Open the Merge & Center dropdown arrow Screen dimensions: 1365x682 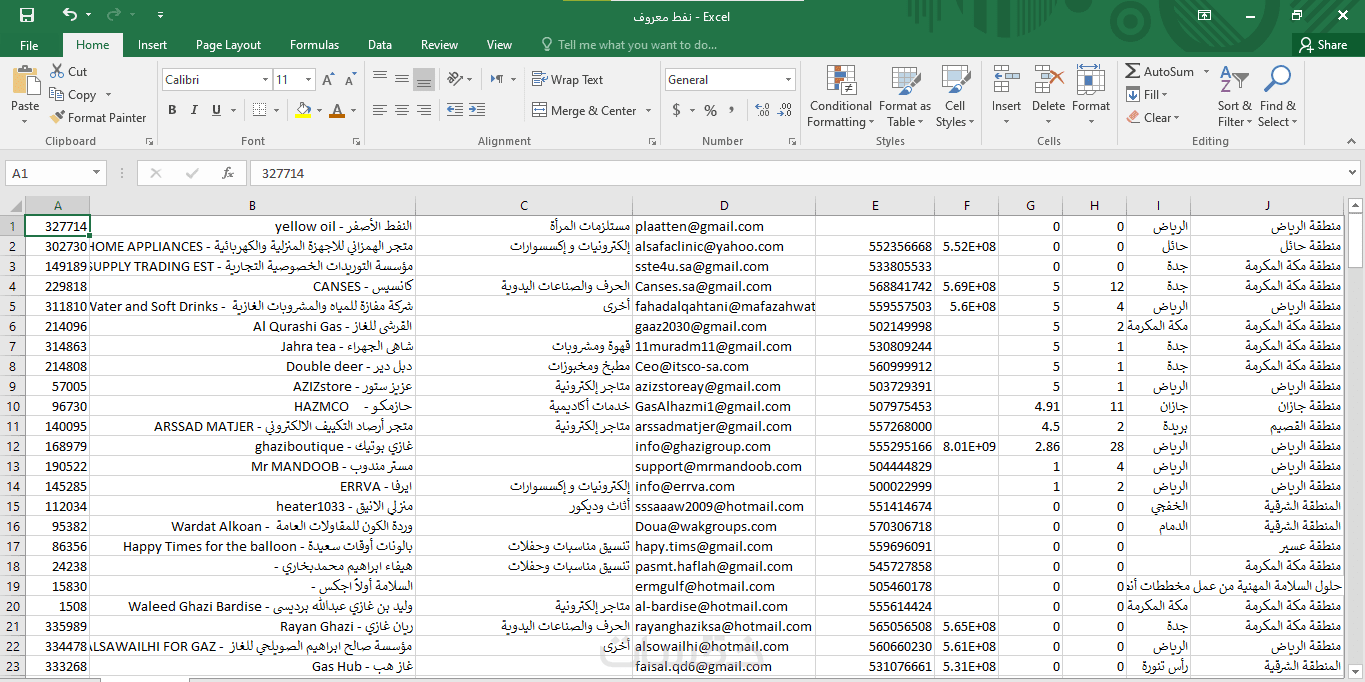[646, 111]
